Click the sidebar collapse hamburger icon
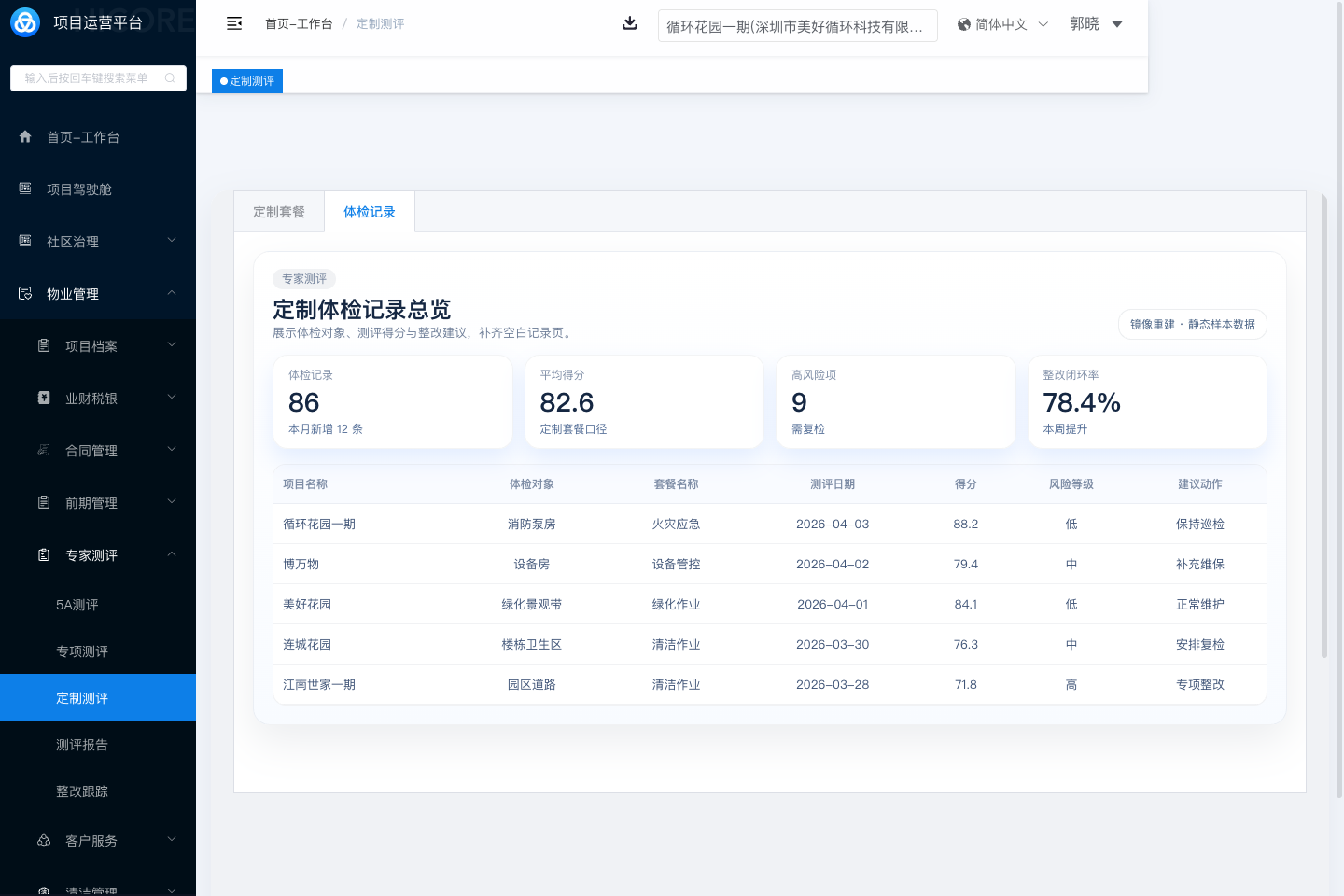The width and height of the screenshot is (1344, 896). 234,23
